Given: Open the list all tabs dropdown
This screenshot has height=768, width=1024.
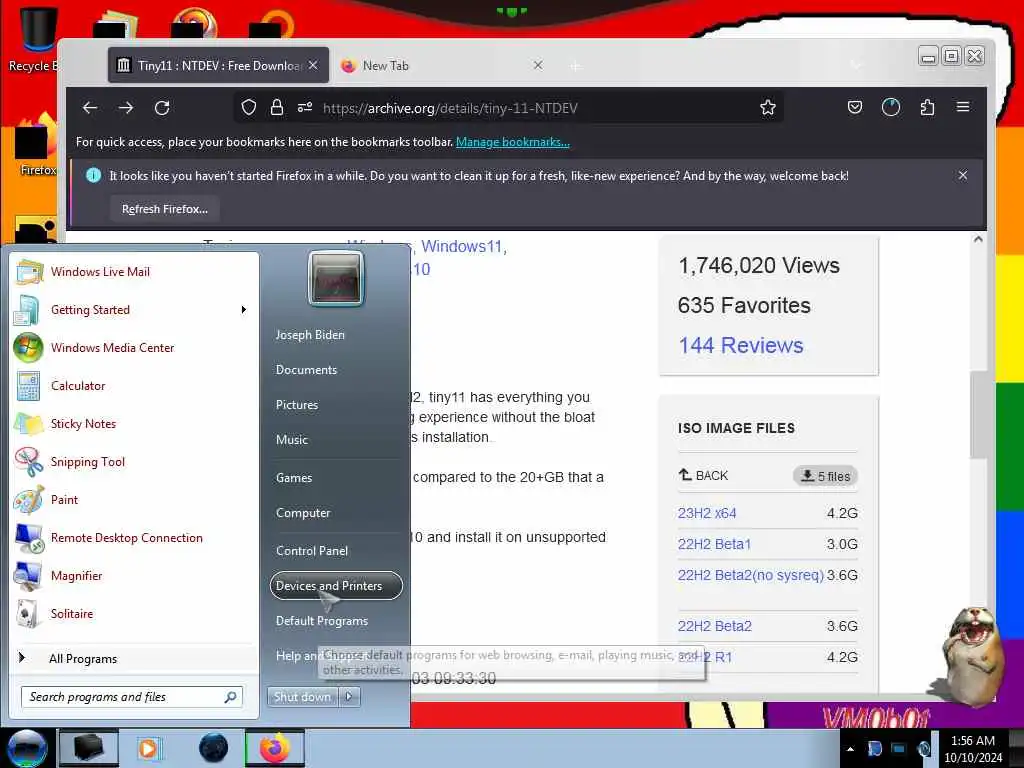Looking at the screenshot, I should [856, 65].
